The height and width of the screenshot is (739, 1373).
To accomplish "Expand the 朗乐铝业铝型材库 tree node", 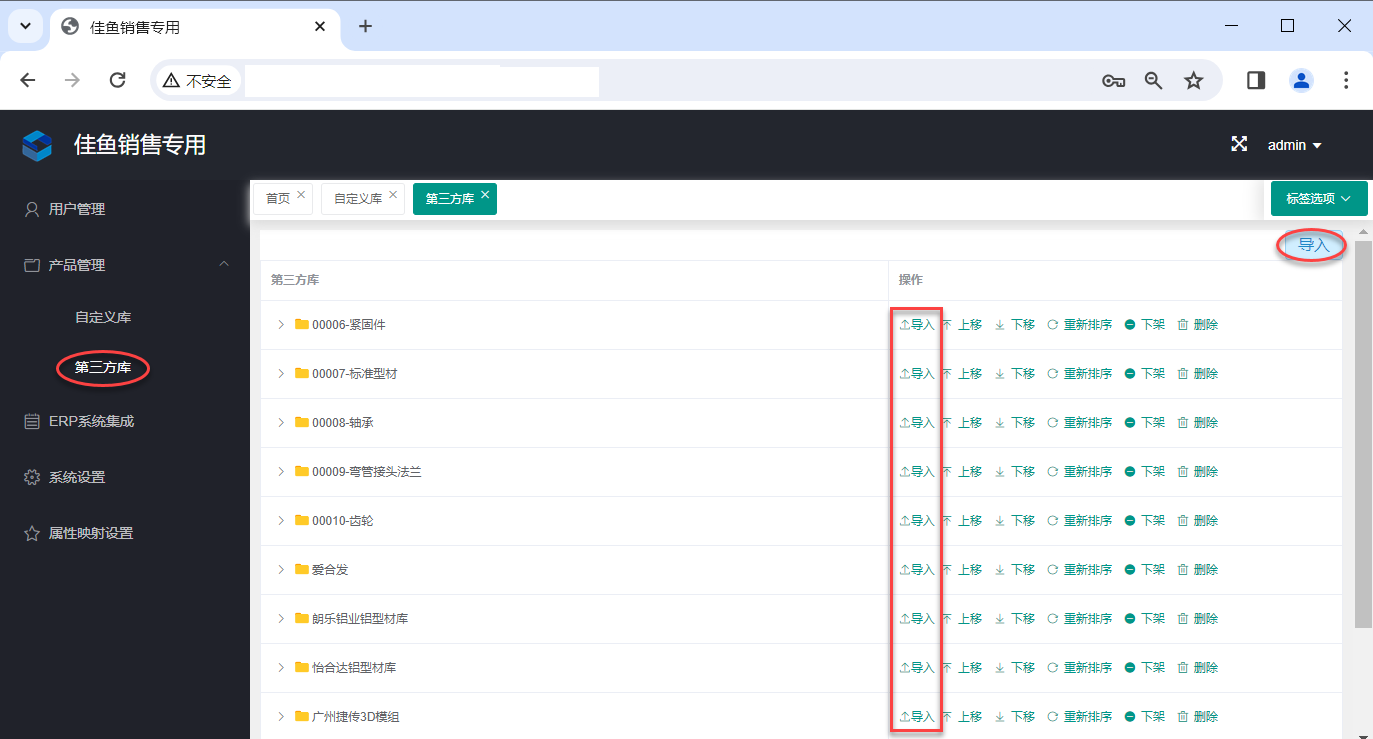I will (x=281, y=619).
